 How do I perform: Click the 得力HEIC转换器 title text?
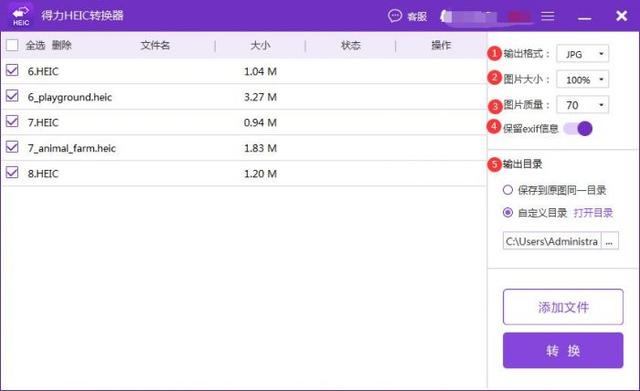coord(82,16)
